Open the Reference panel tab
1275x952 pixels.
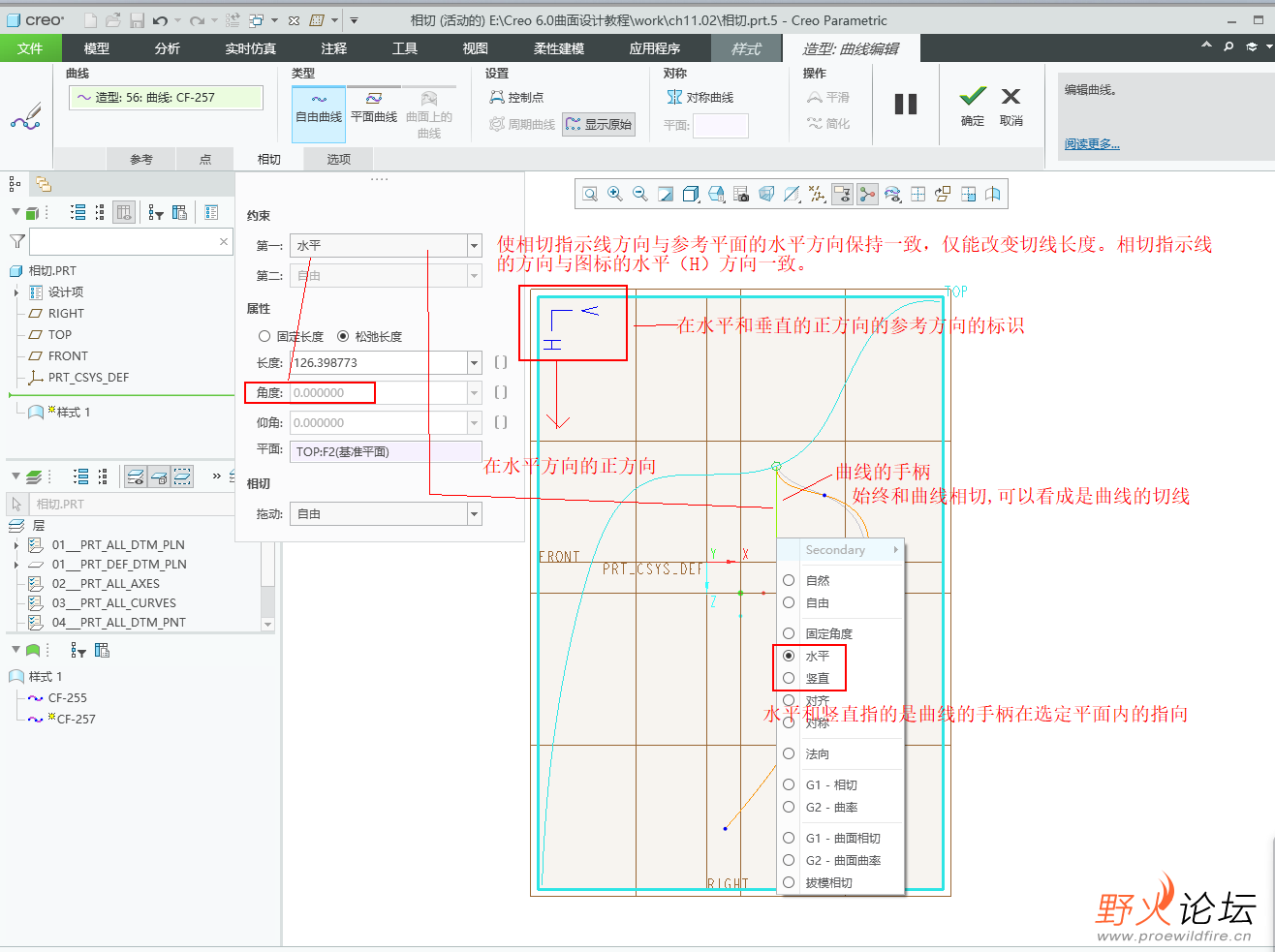[141, 159]
